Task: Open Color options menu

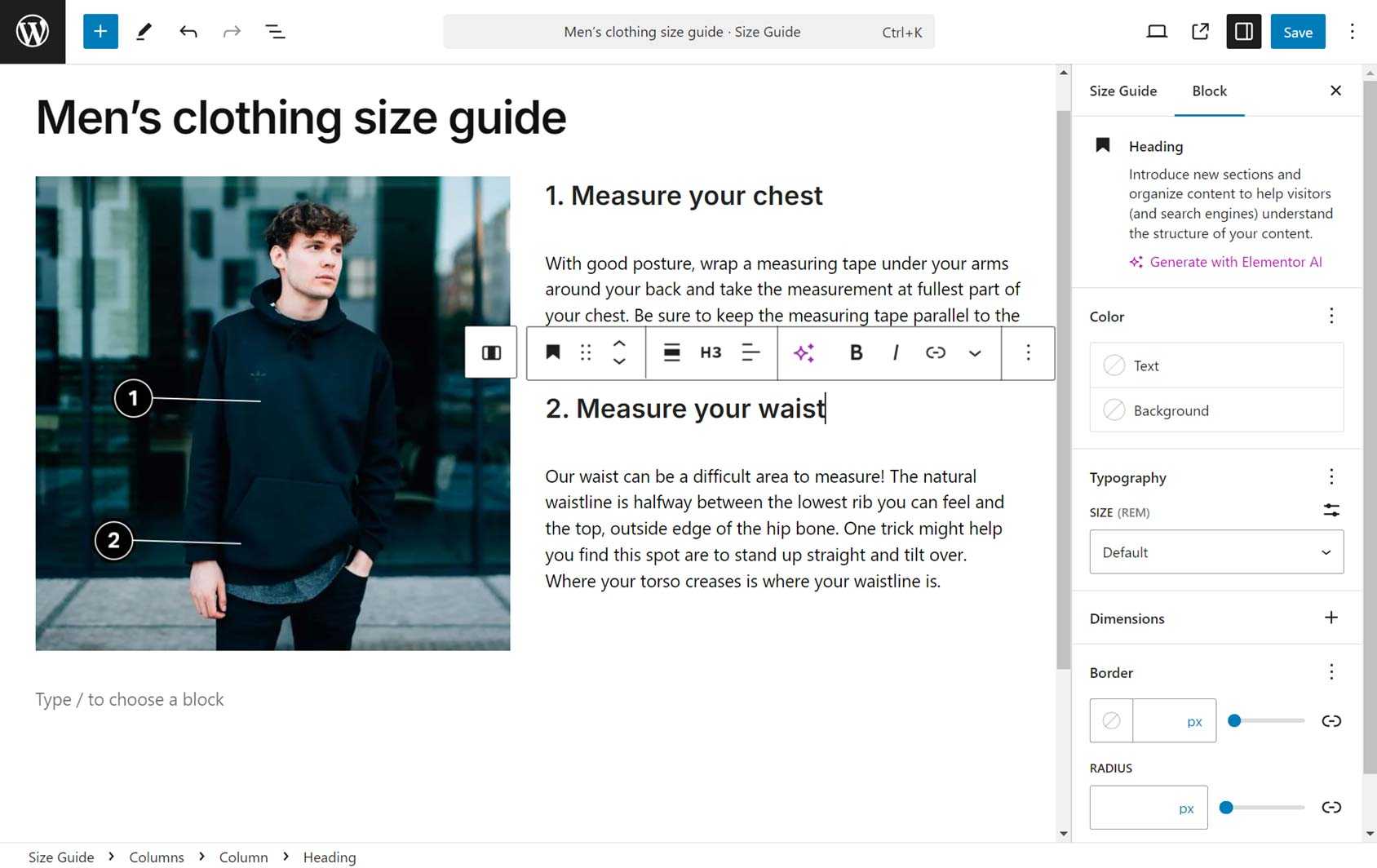Action: click(1331, 316)
